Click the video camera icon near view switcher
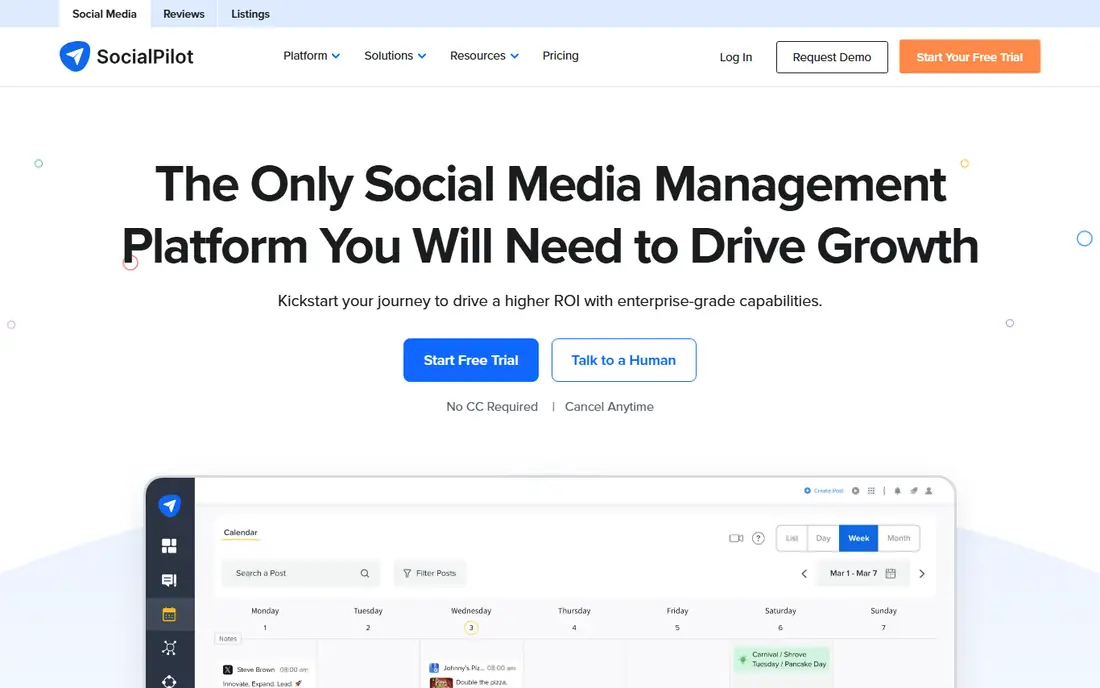This screenshot has height=688, width=1100. [736, 538]
